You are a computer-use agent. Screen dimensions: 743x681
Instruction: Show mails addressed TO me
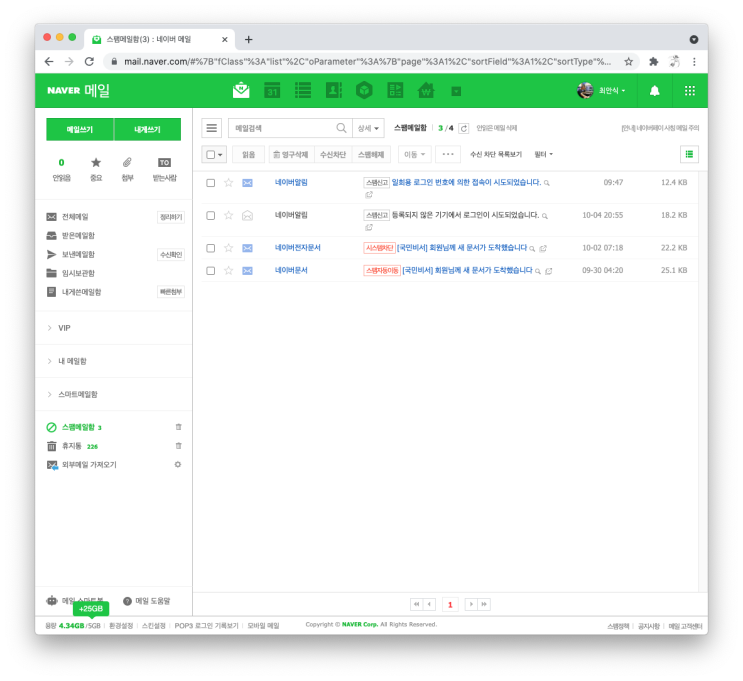[164, 169]
